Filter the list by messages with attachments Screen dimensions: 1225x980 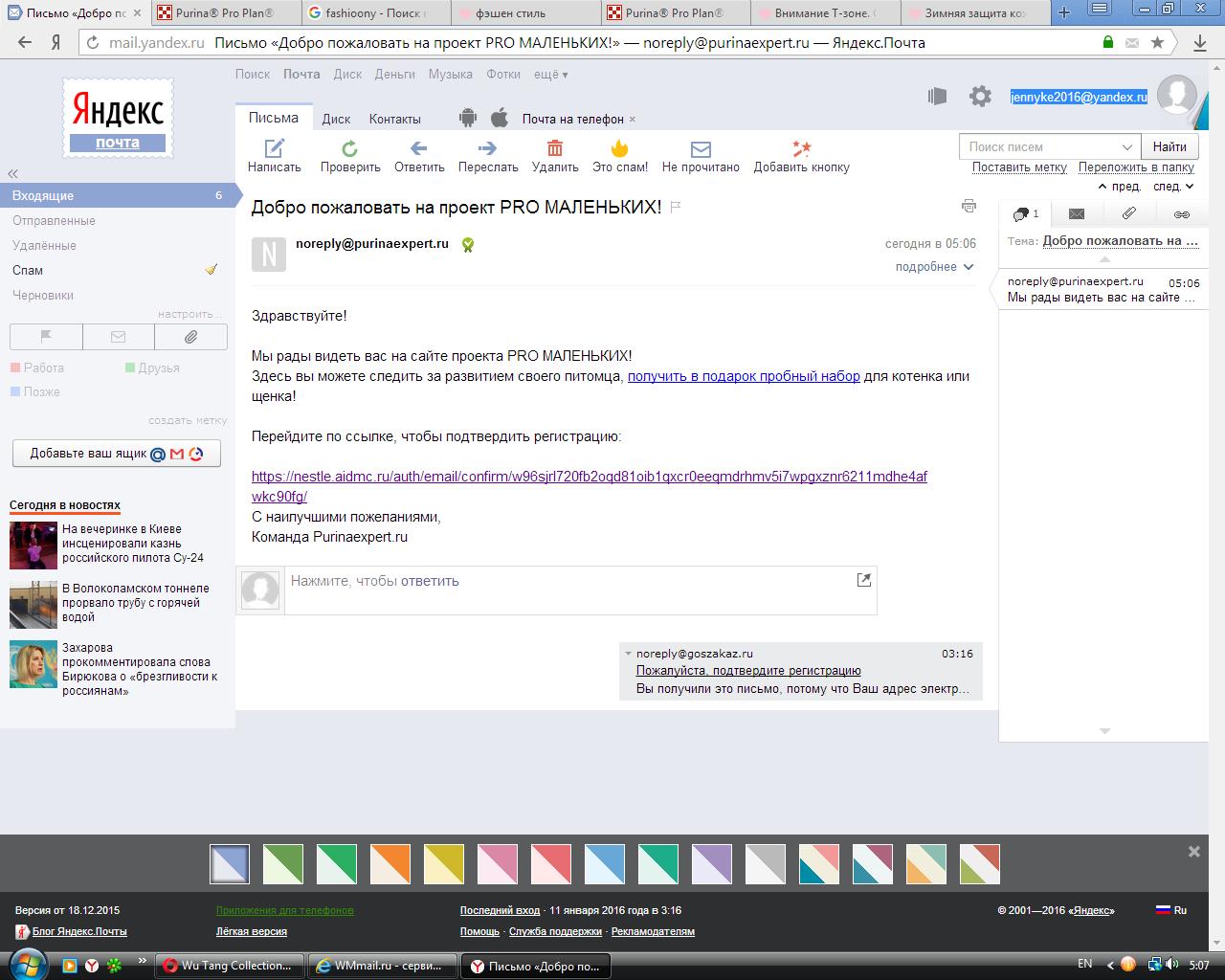click(191, 337)
